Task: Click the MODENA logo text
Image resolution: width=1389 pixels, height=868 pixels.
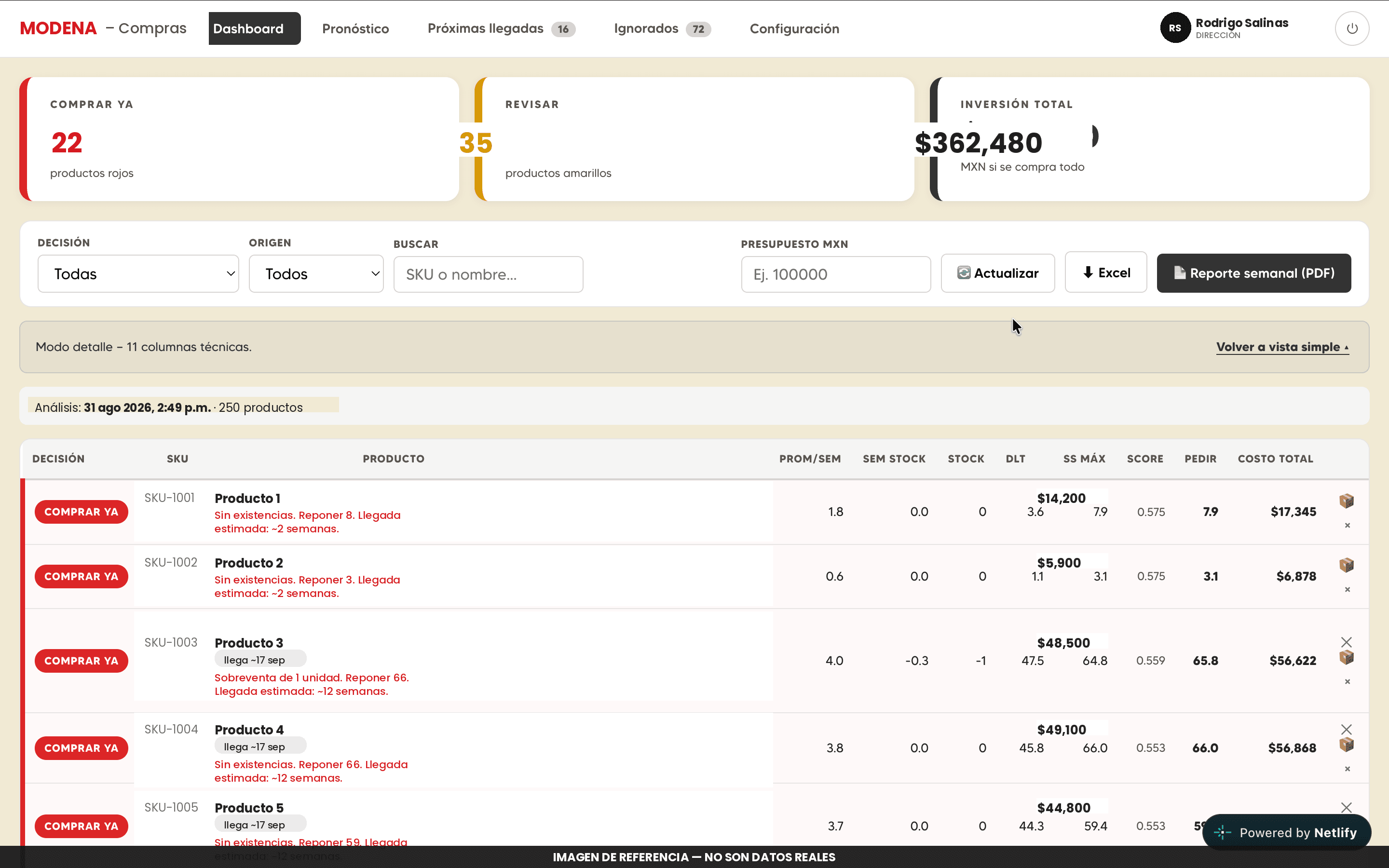Action: [58, 28]
